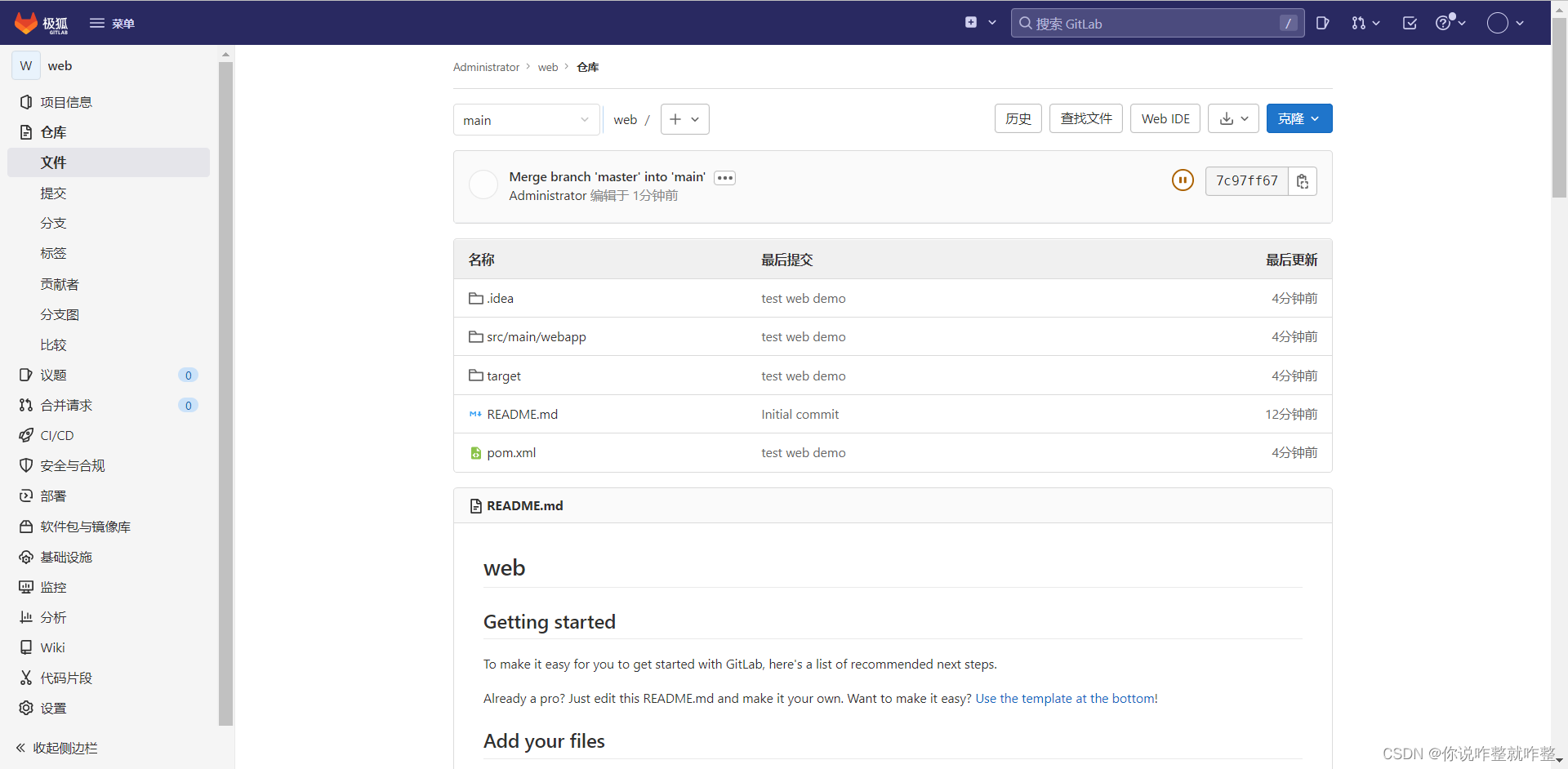
Task: Click the page vertical scrollbar
Action: click(1559, 106)
